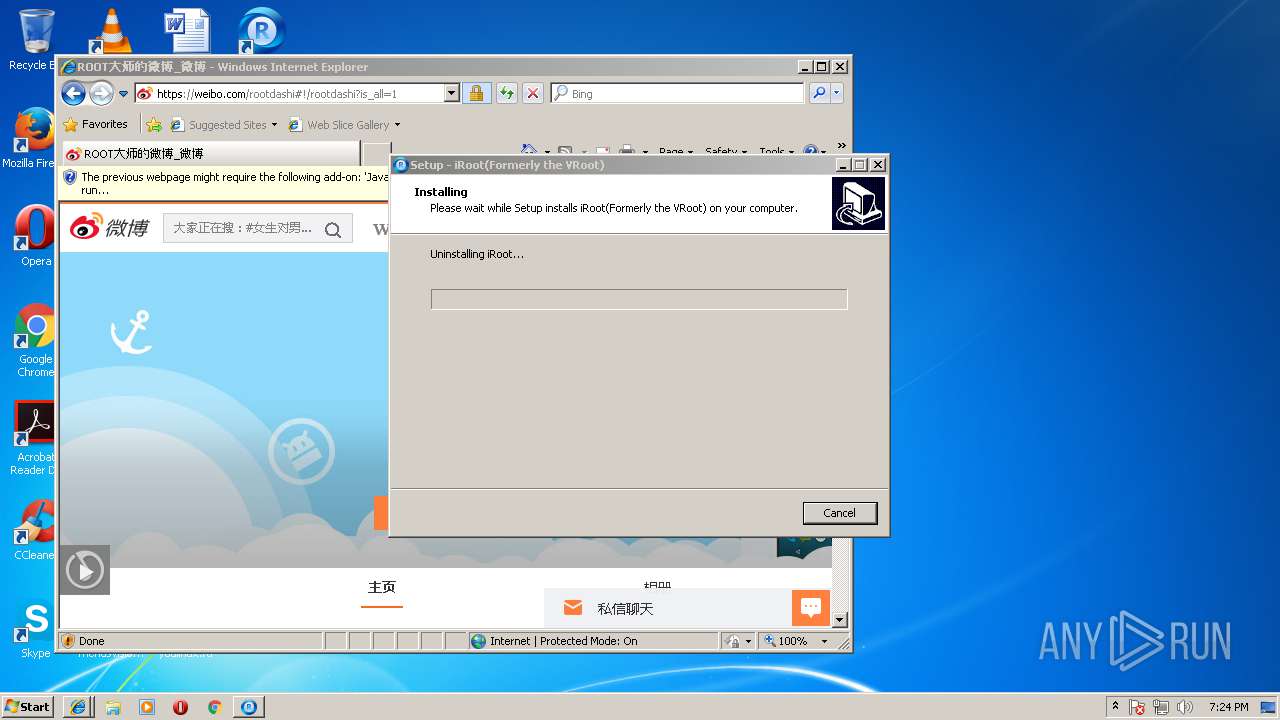Click the magnifier Search button in IE
The height and width of the screenshot is (720, 1280).
[819, 93]
